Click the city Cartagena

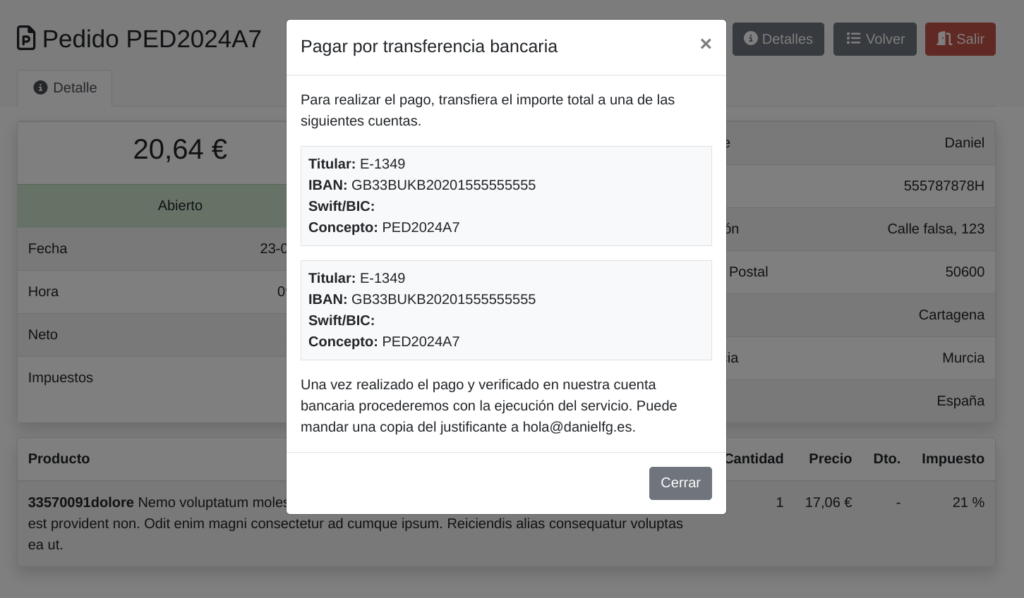point(951,315)
